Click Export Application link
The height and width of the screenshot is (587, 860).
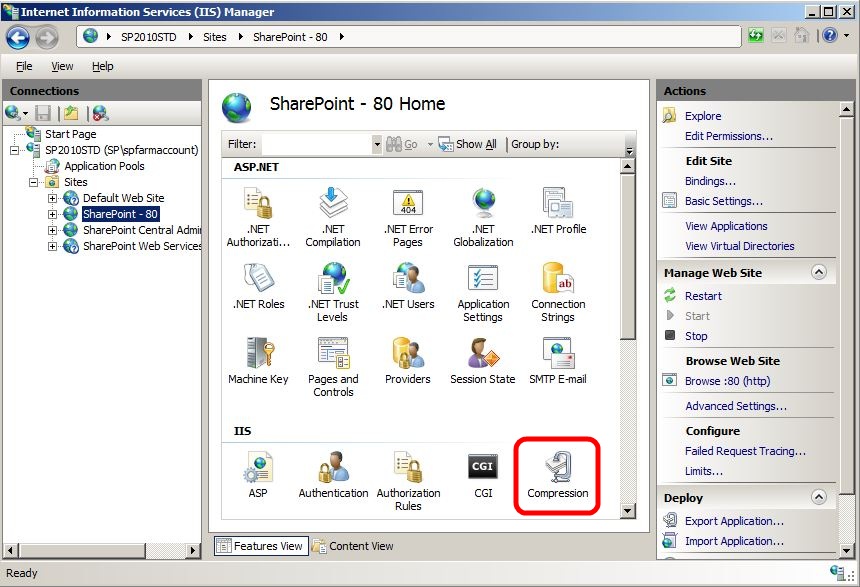[734, 521]
